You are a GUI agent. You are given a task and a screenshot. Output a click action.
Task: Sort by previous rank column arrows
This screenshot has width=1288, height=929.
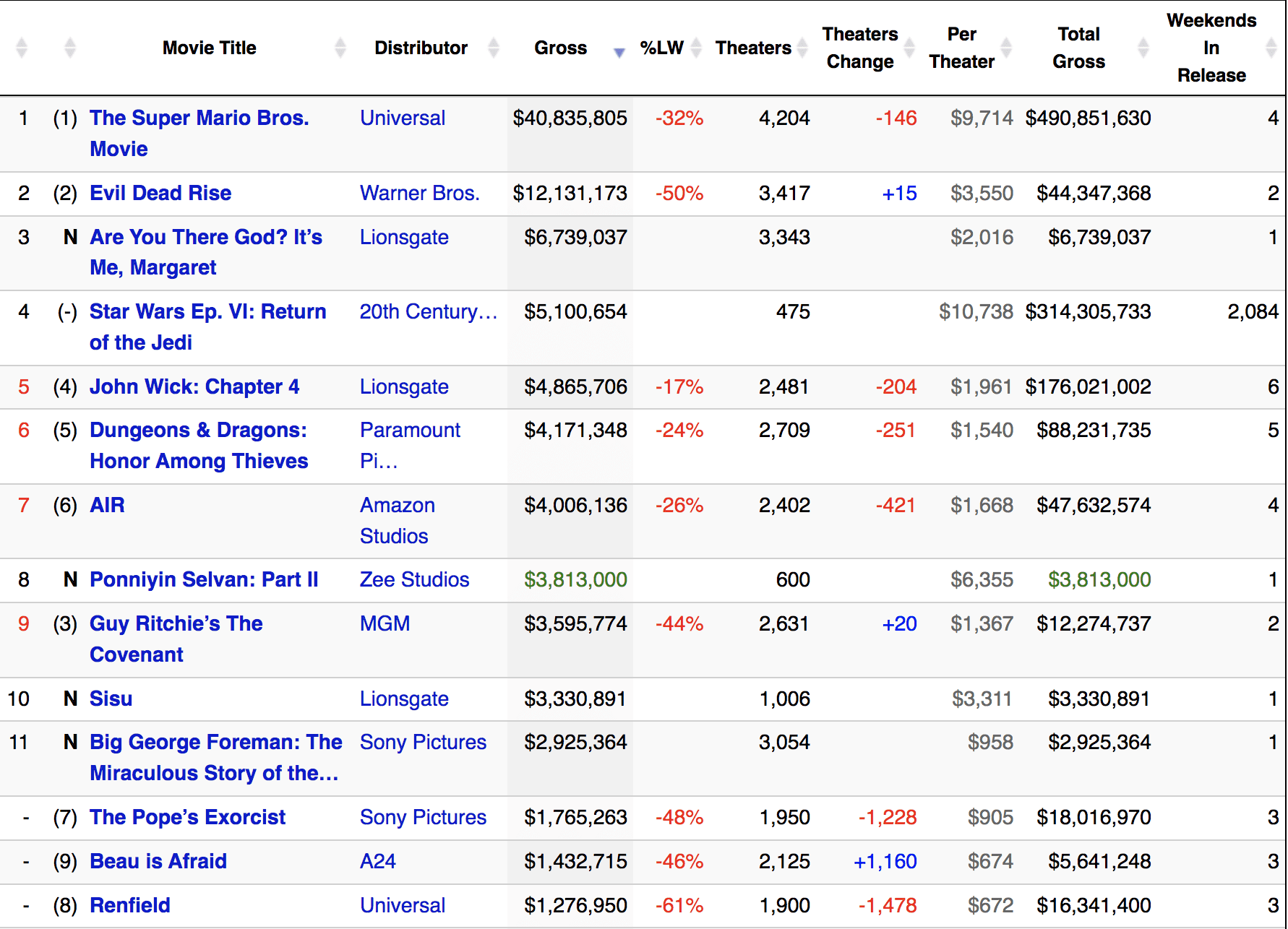point(70,48)
